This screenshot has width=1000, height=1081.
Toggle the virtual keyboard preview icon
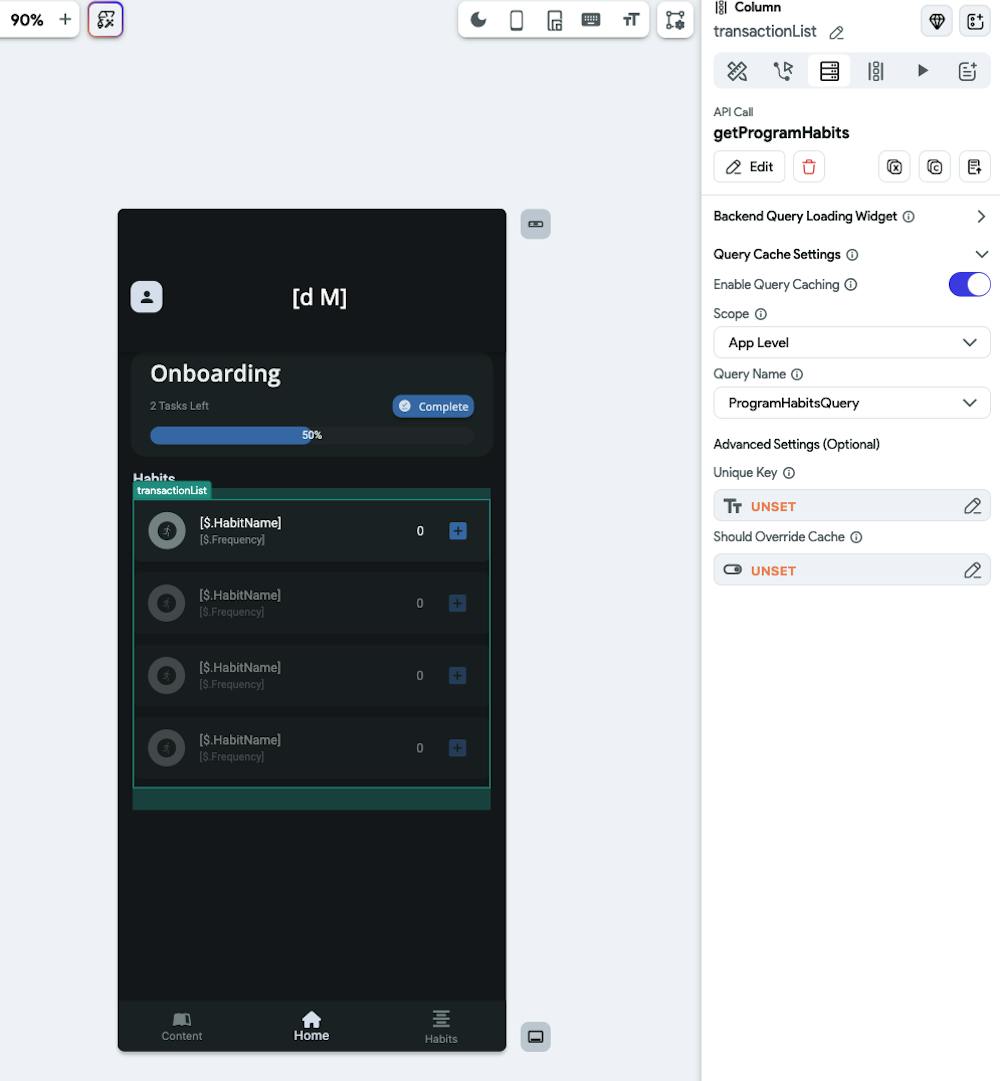pyautogui.click(x=591, y=19)
